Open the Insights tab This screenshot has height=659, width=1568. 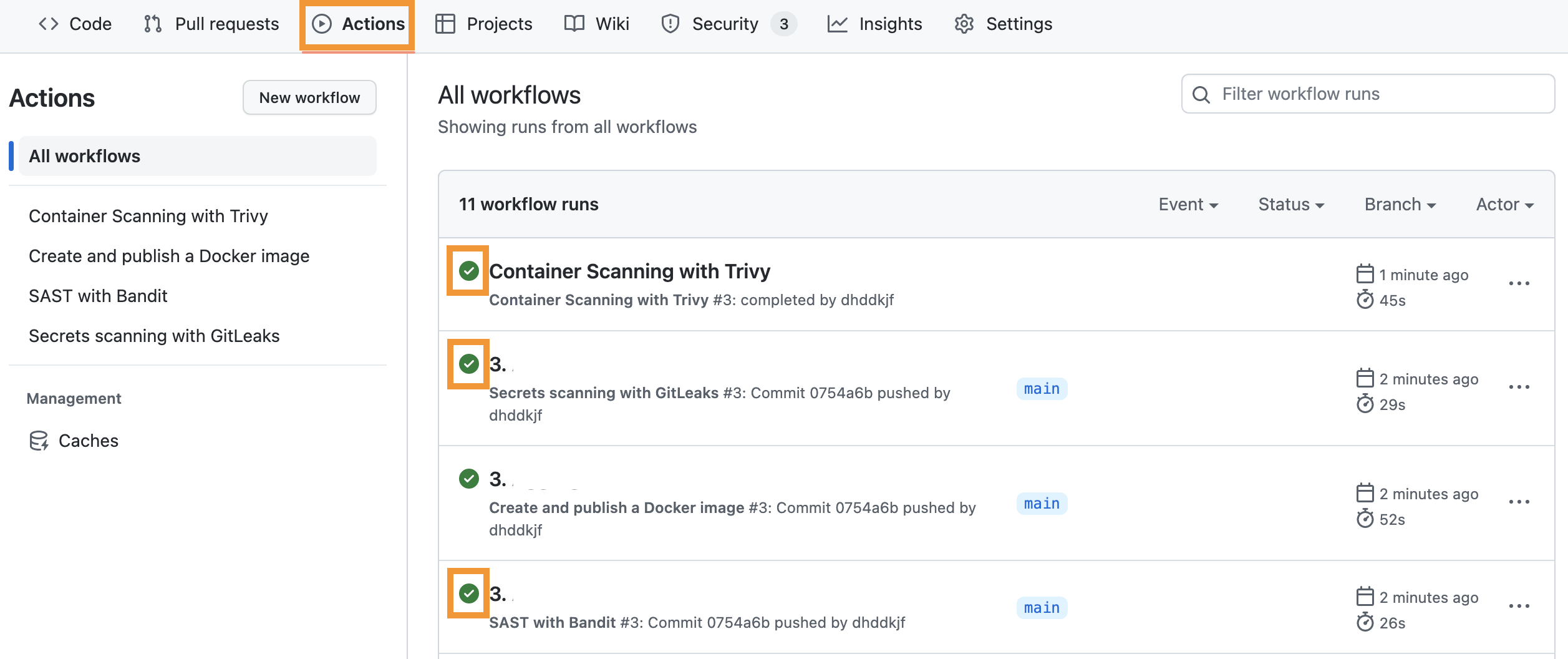click(874, 24)
